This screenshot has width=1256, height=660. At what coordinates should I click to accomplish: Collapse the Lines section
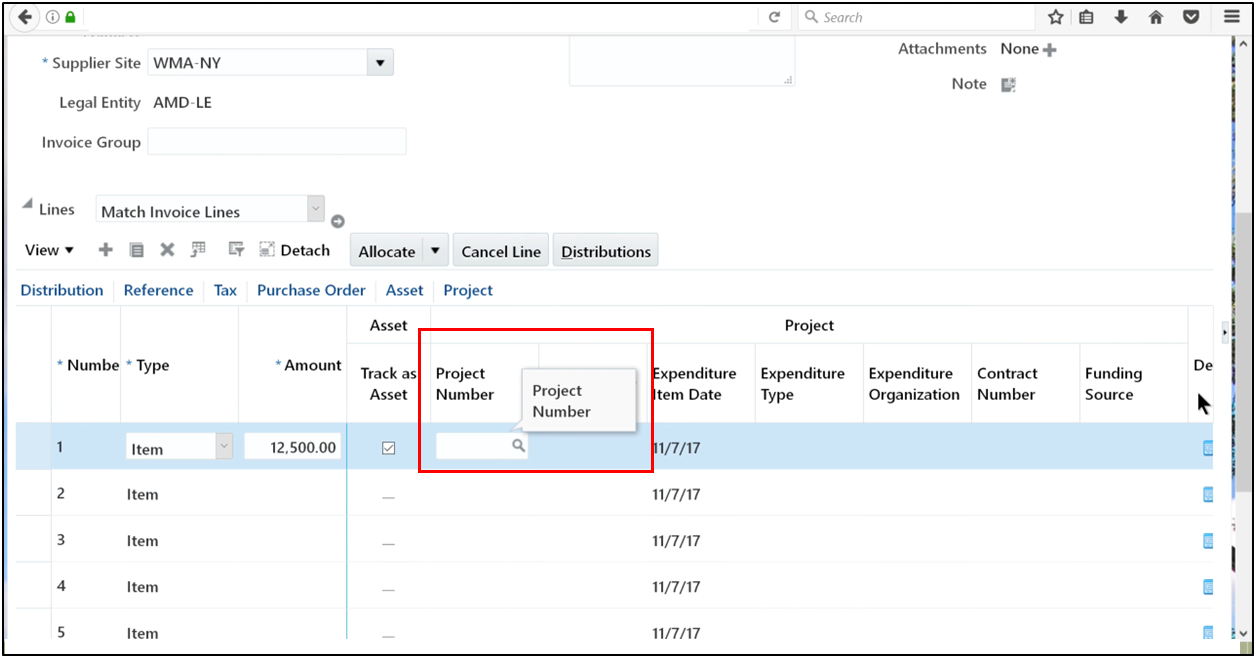(x=27, y=204)
